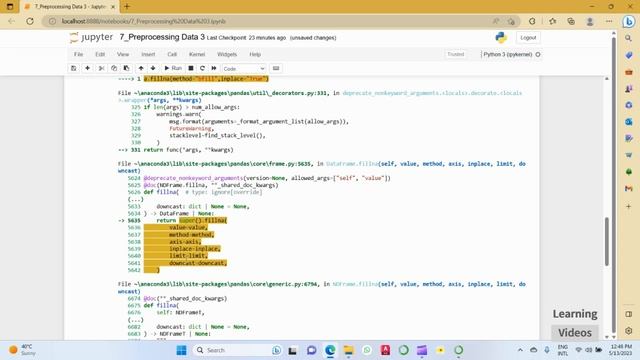
Task: Open the Edge settings and more menu
Action: [x=609, y=21]
